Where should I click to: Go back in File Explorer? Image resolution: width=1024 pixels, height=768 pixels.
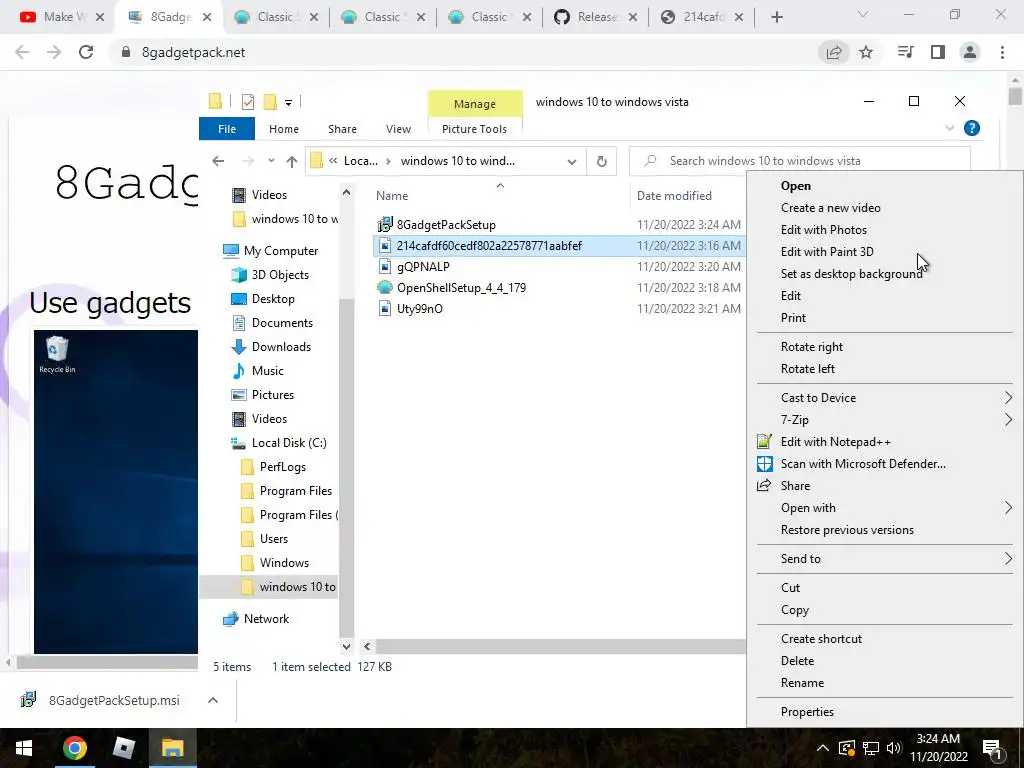coord(218,161)
